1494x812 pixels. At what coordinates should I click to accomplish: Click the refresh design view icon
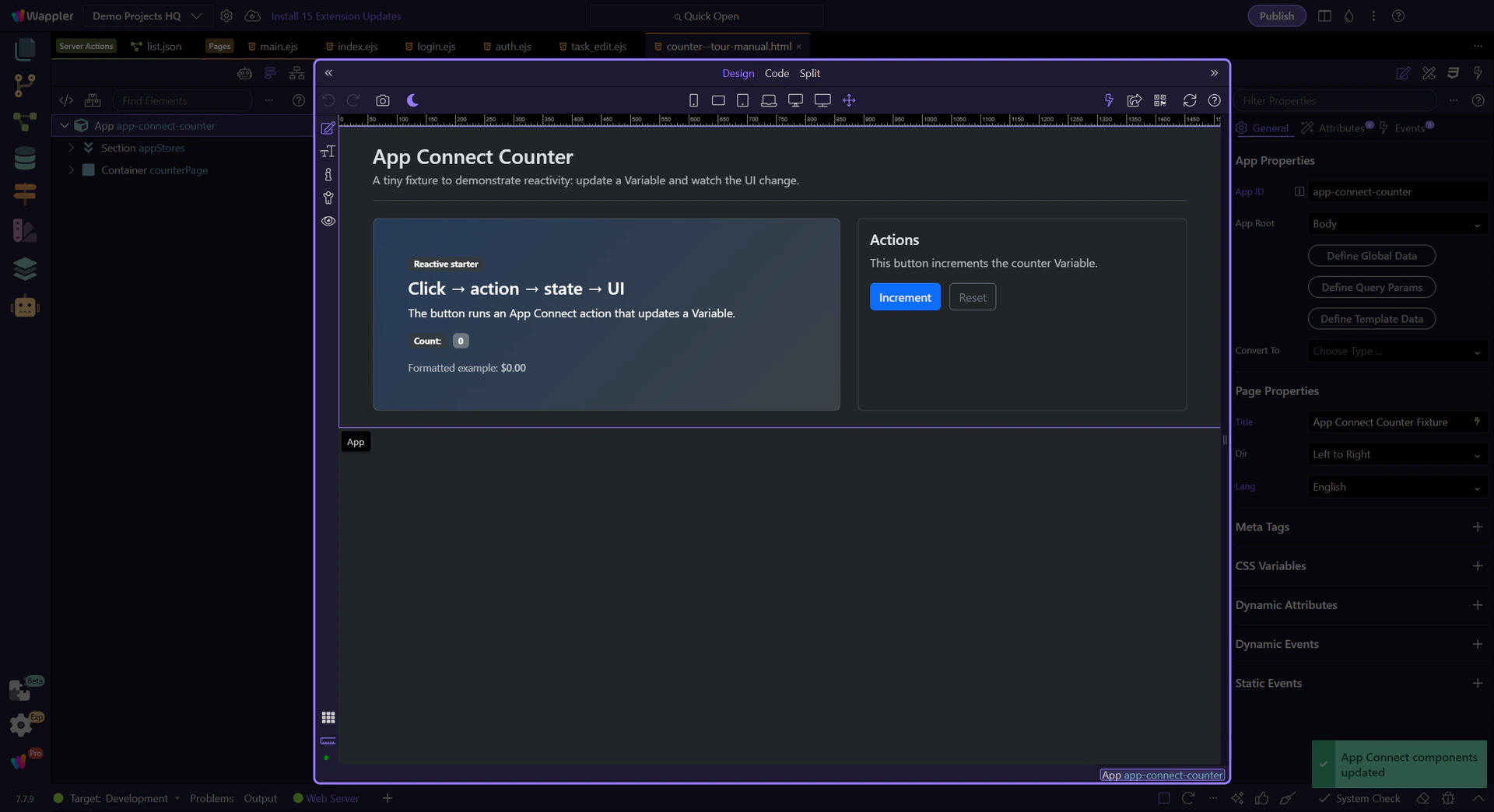point(1189,100)
